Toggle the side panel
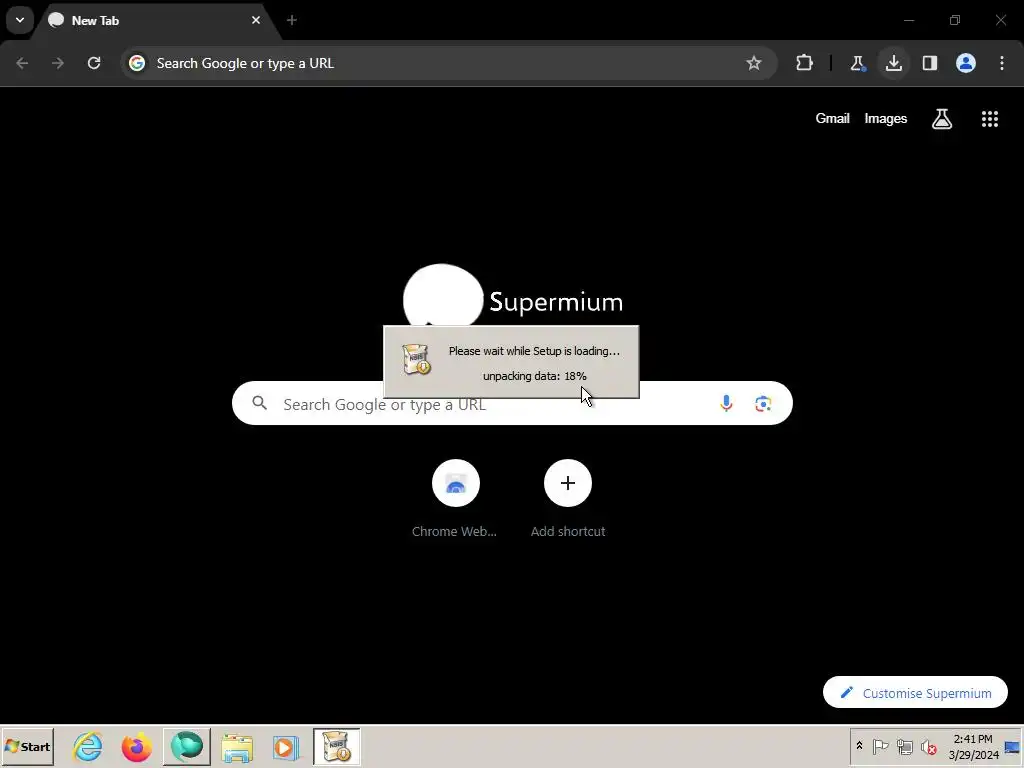Image resolution: width=1024 pixels, height=768 pixels. pyautogui.click(x=930, y=63)
